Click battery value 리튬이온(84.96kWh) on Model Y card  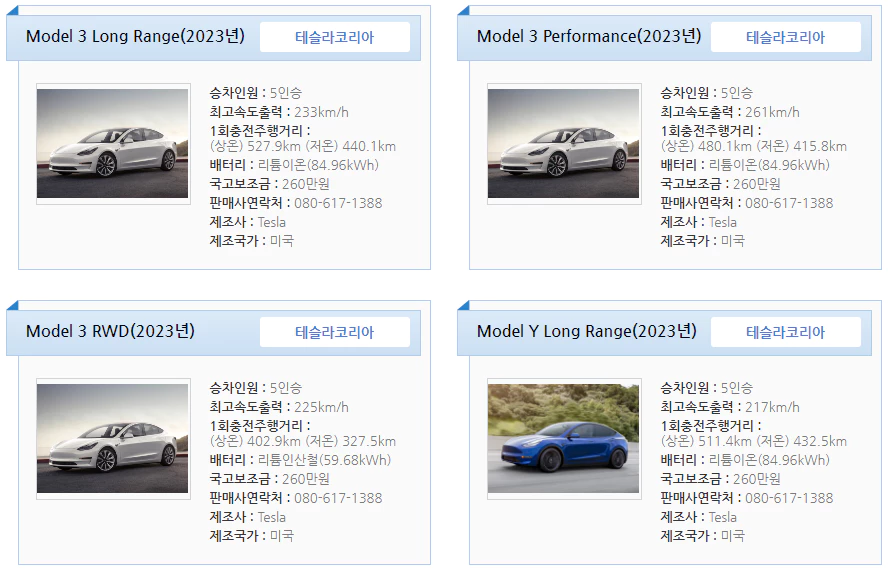(x=769, y=460)
